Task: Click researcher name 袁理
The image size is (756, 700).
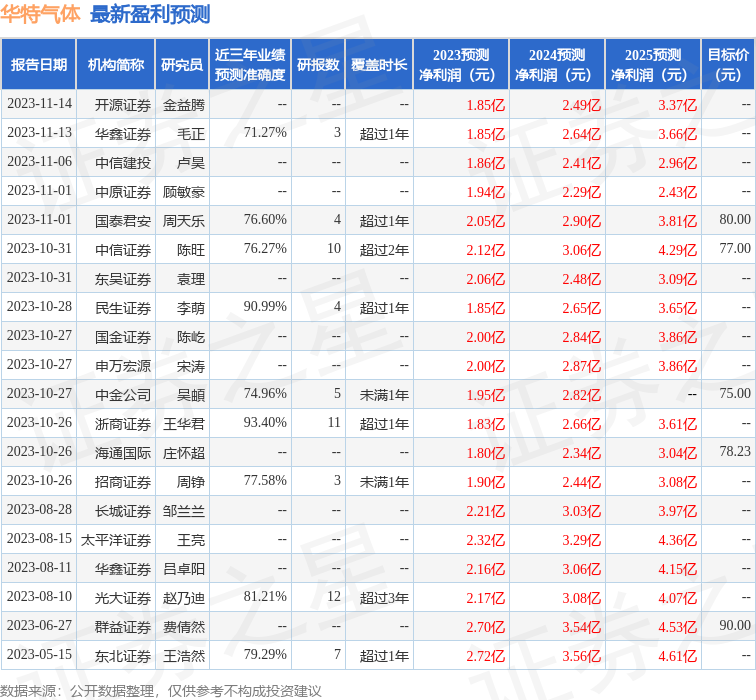Action: (x=191, y=279)
